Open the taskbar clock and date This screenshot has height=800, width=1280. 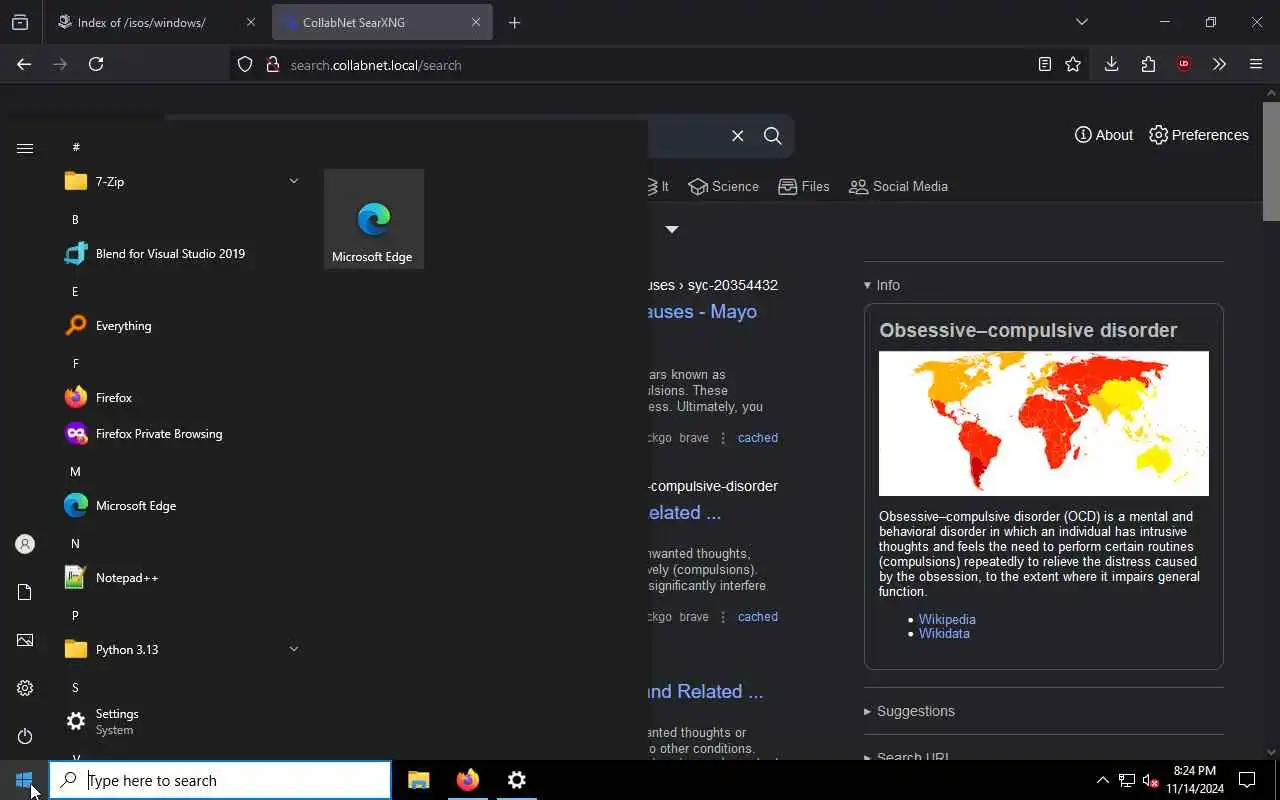click(x=1194, y=780)
